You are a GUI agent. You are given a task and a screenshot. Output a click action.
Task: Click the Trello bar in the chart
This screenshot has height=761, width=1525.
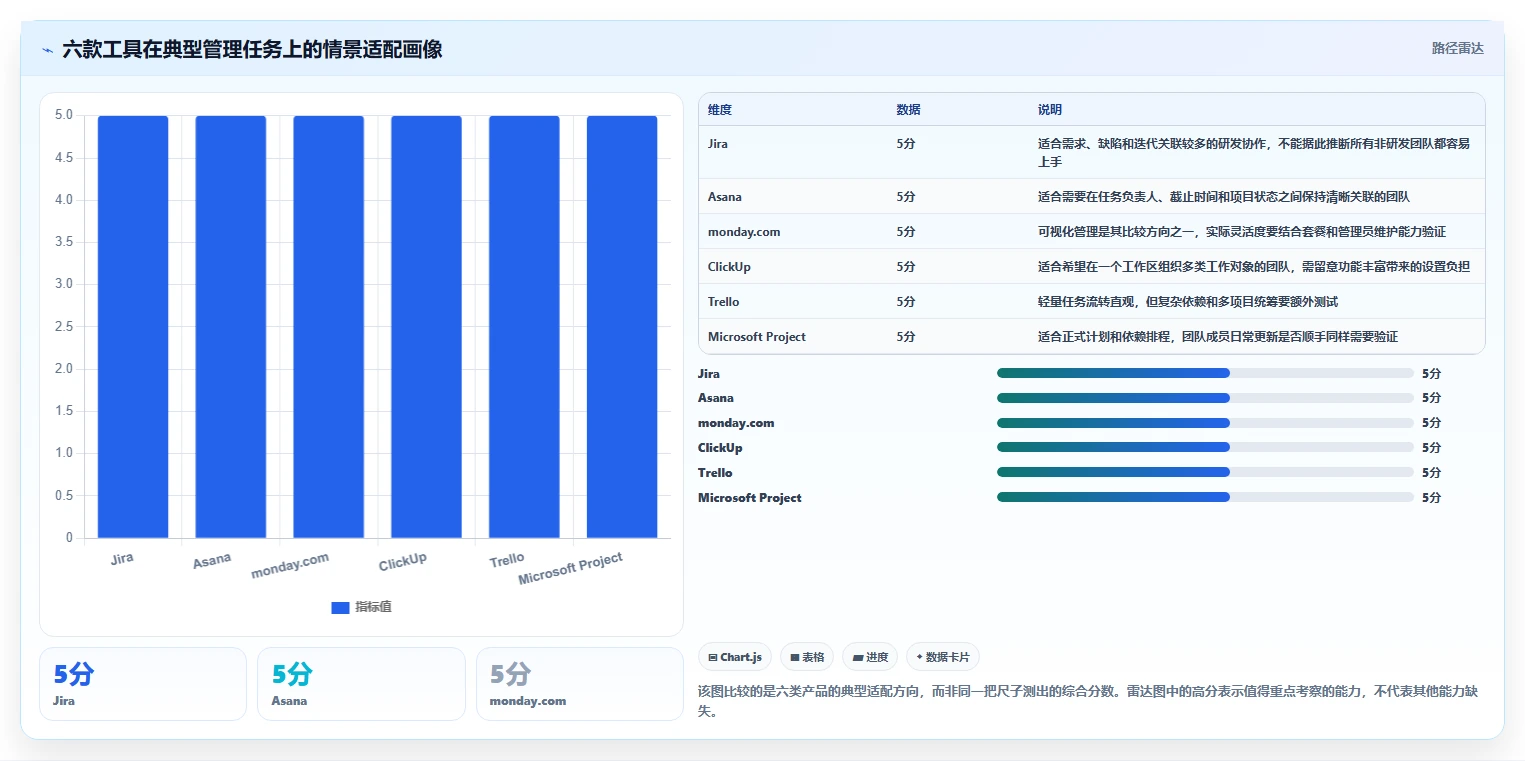pos(524,327)
